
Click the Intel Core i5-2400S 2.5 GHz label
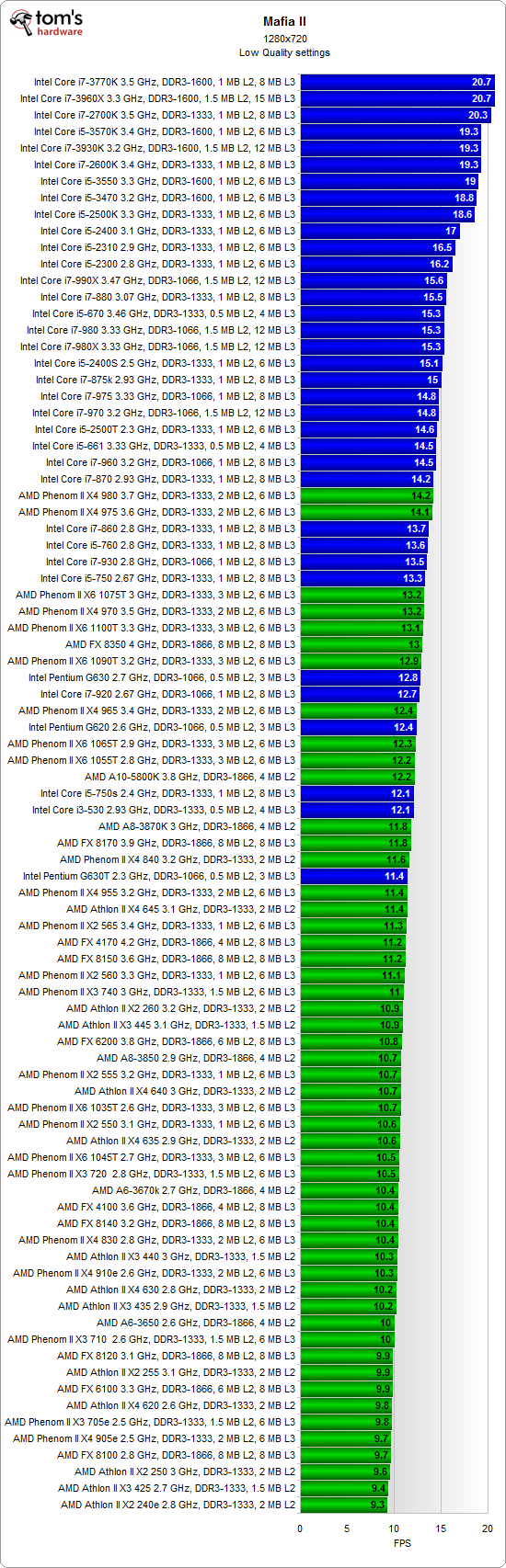tap(165, 363)
